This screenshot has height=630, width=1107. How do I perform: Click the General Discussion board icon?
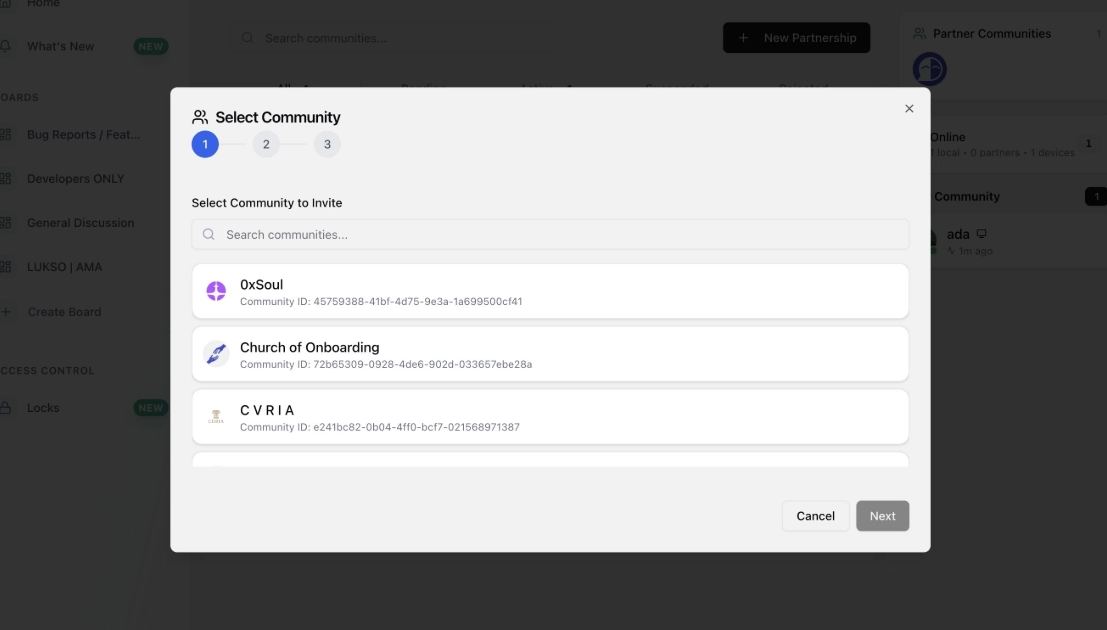click(x=6, y=223)
